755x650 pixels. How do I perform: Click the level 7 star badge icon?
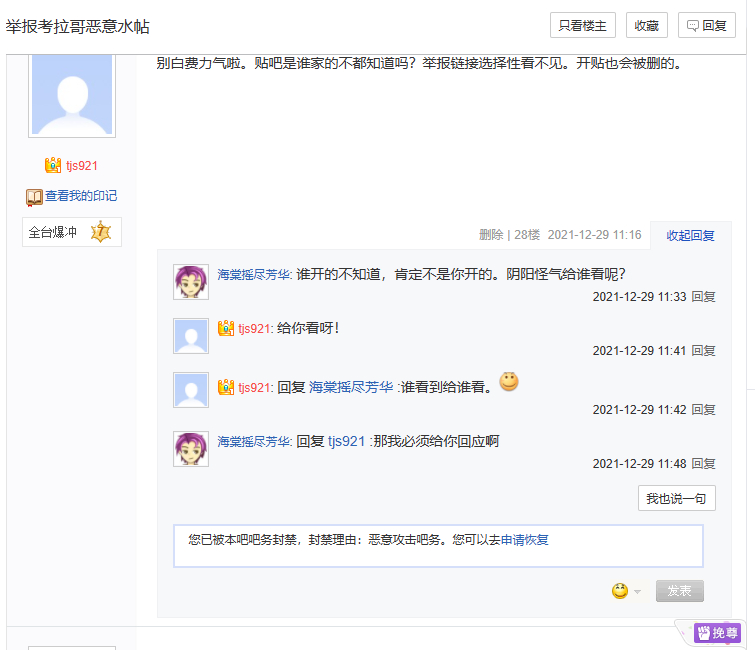[100, 232]
